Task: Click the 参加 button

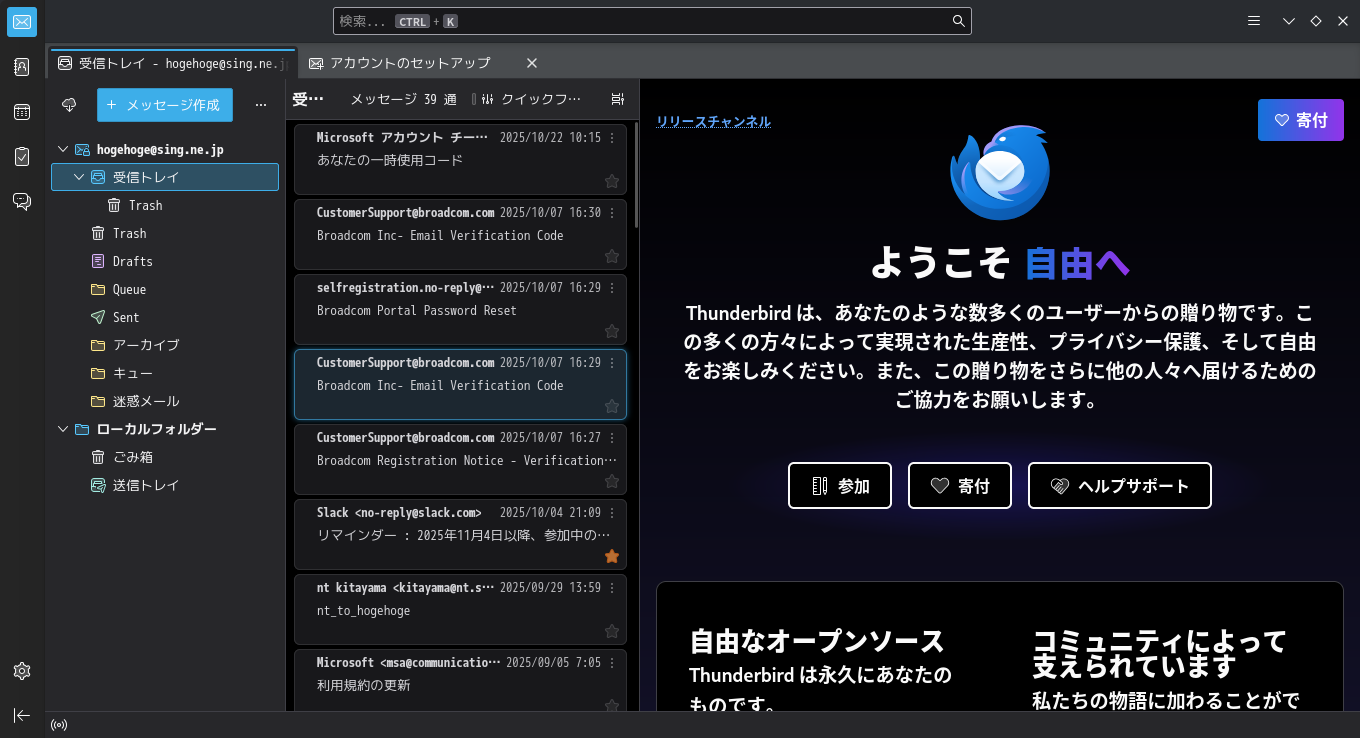Action: point(840,486)
